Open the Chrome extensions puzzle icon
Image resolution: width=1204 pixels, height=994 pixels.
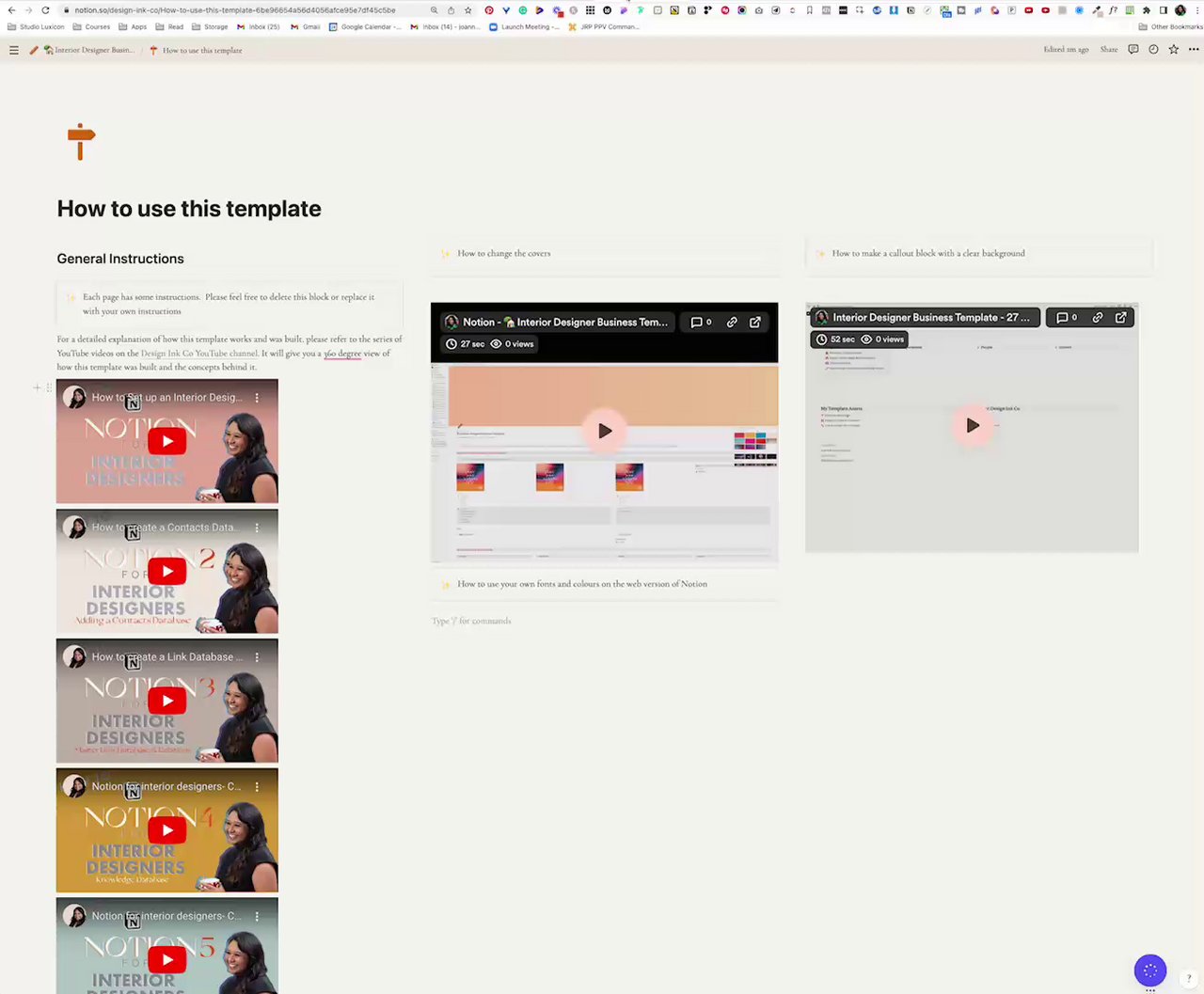1147,10
